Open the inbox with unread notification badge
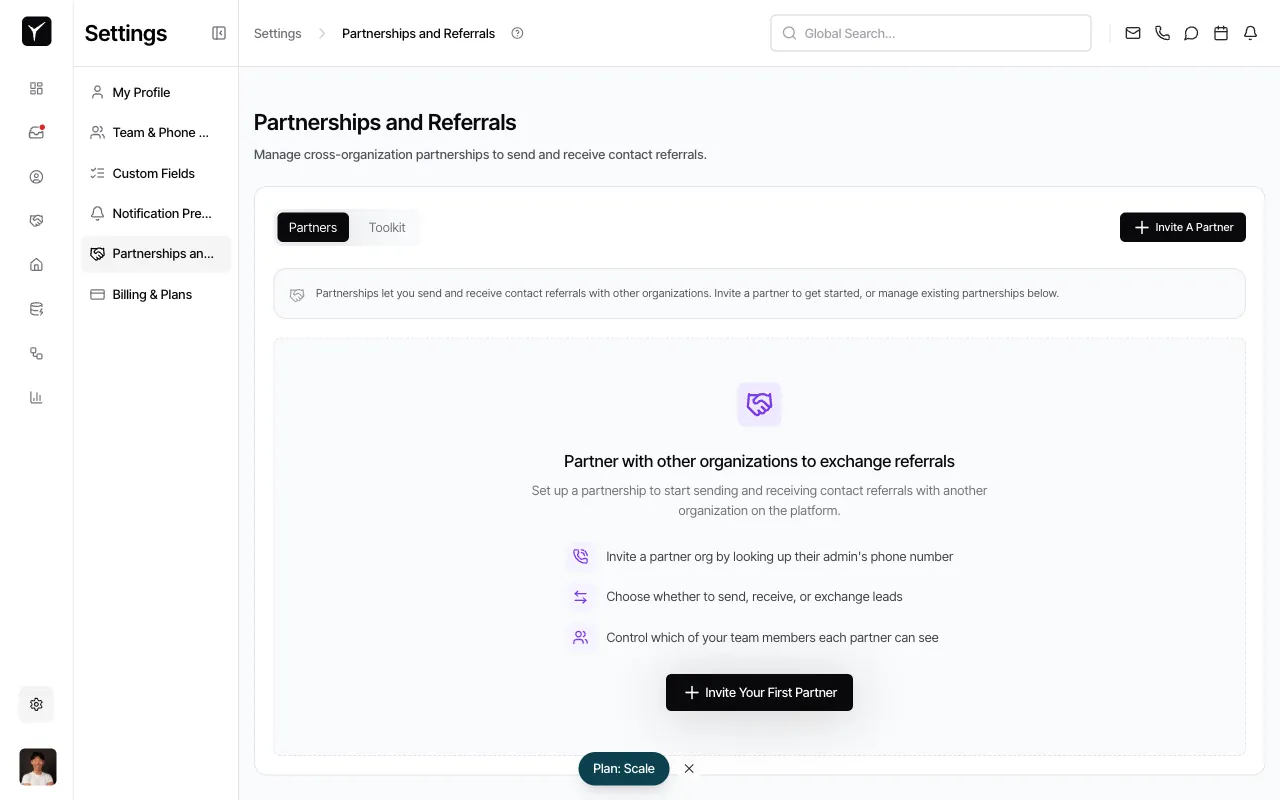Image resolution: width=1280 pixels, height=800 pixels. point(36,132)
